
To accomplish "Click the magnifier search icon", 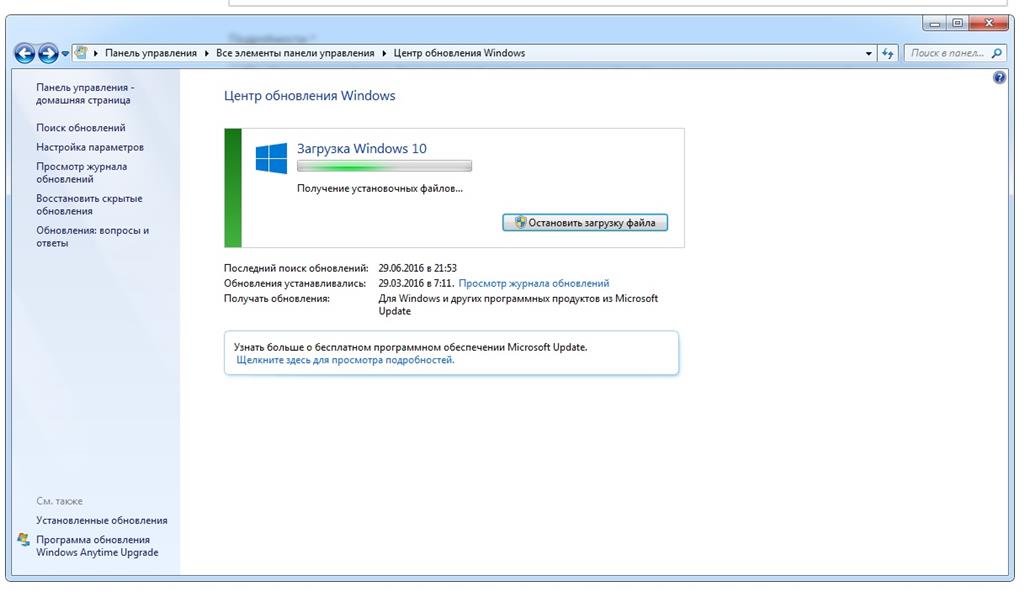I will (x=997, y=54).
